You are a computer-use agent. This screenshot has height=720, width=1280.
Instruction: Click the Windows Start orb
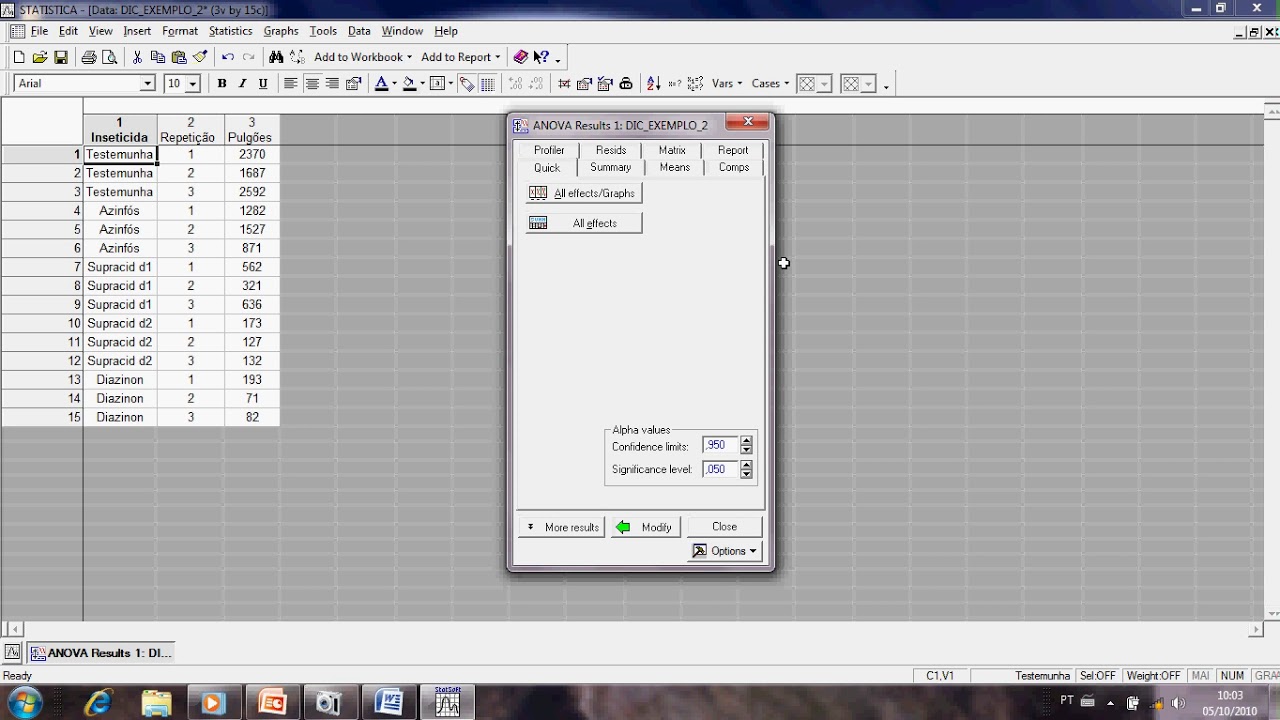pos(24,702)
